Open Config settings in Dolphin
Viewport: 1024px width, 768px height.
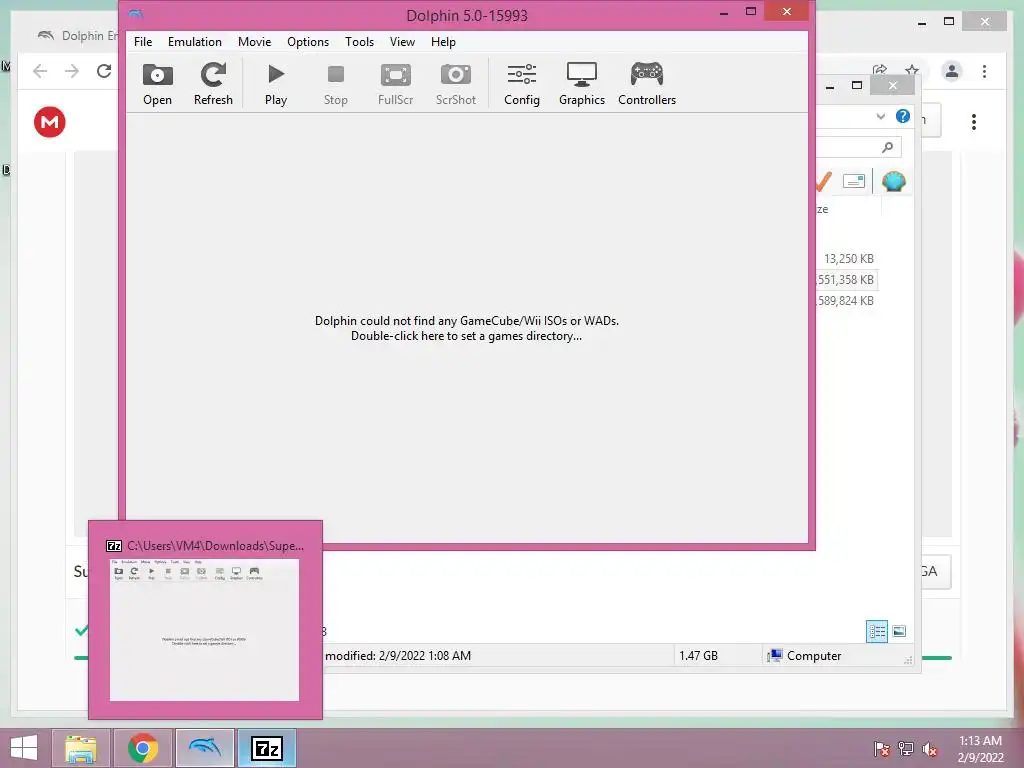click(x=522, y=84)
